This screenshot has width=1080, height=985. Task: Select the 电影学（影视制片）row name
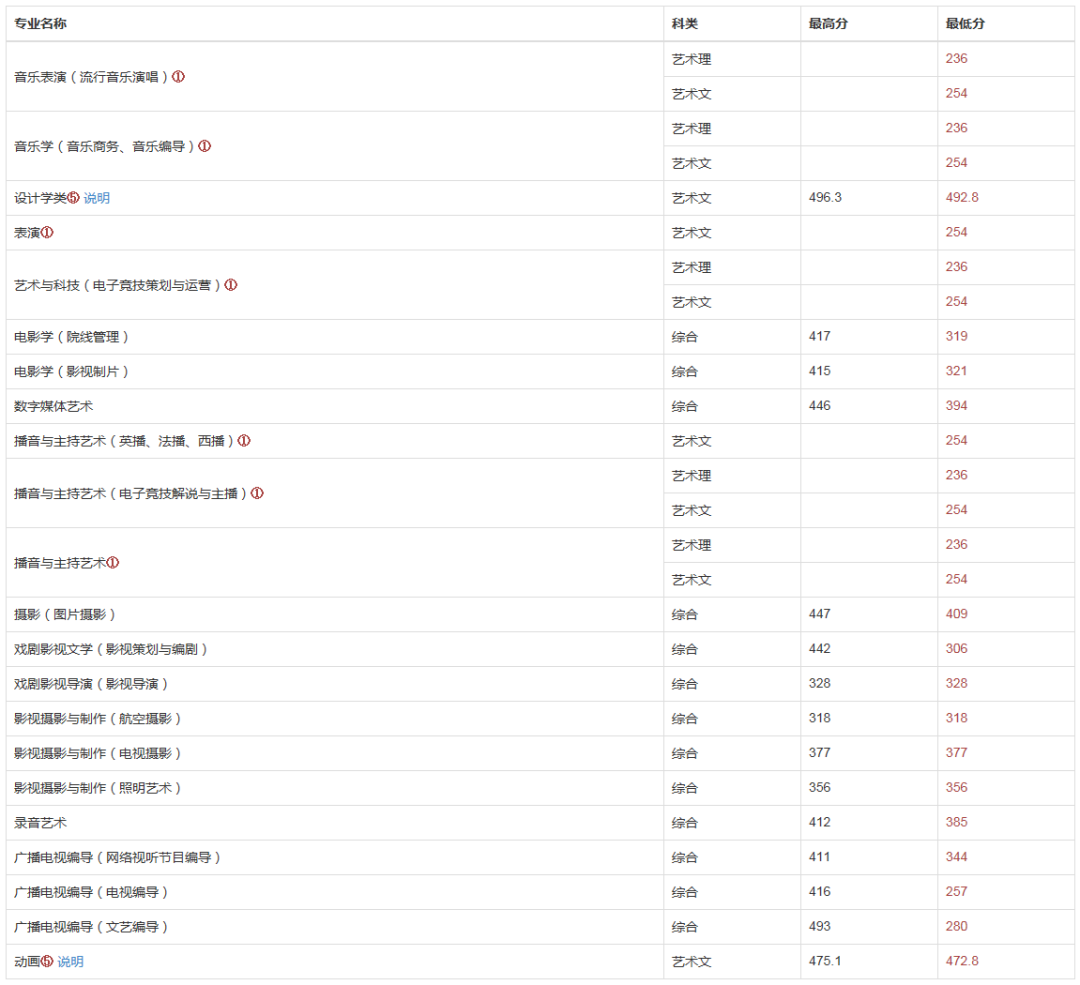tap(72, 372)
